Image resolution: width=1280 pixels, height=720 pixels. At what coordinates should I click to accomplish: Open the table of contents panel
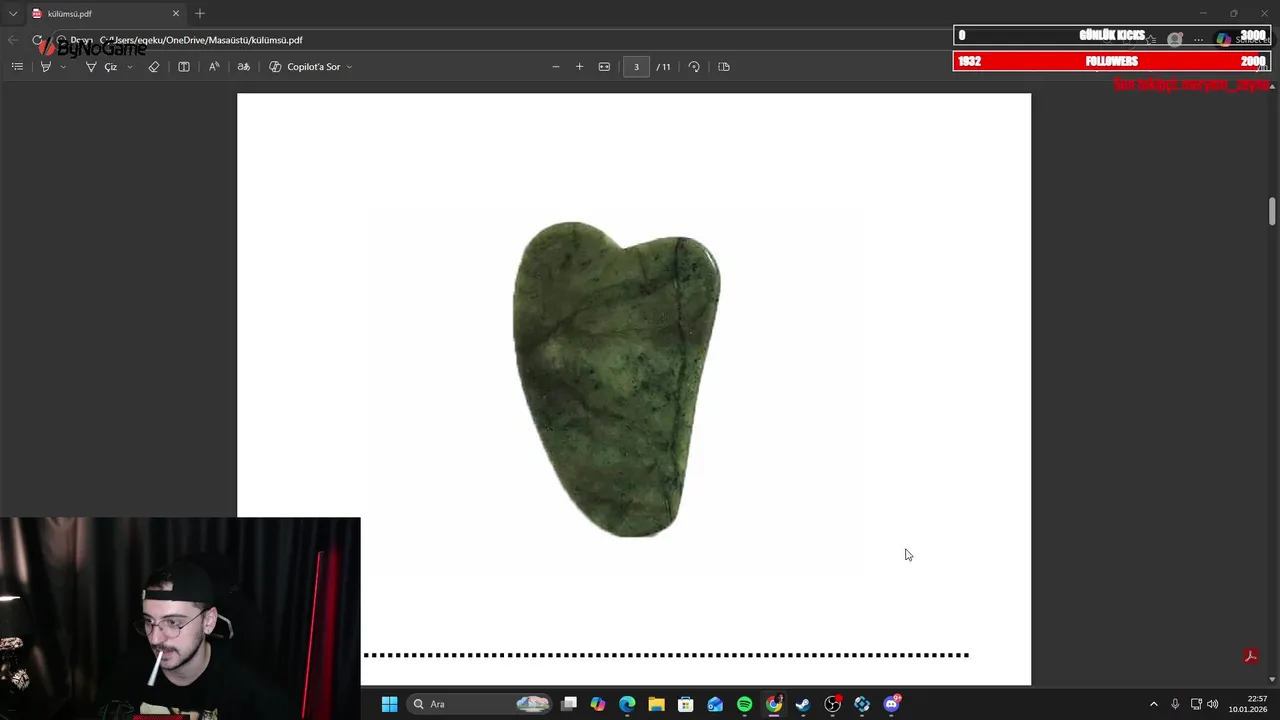[x=17, y=67]
